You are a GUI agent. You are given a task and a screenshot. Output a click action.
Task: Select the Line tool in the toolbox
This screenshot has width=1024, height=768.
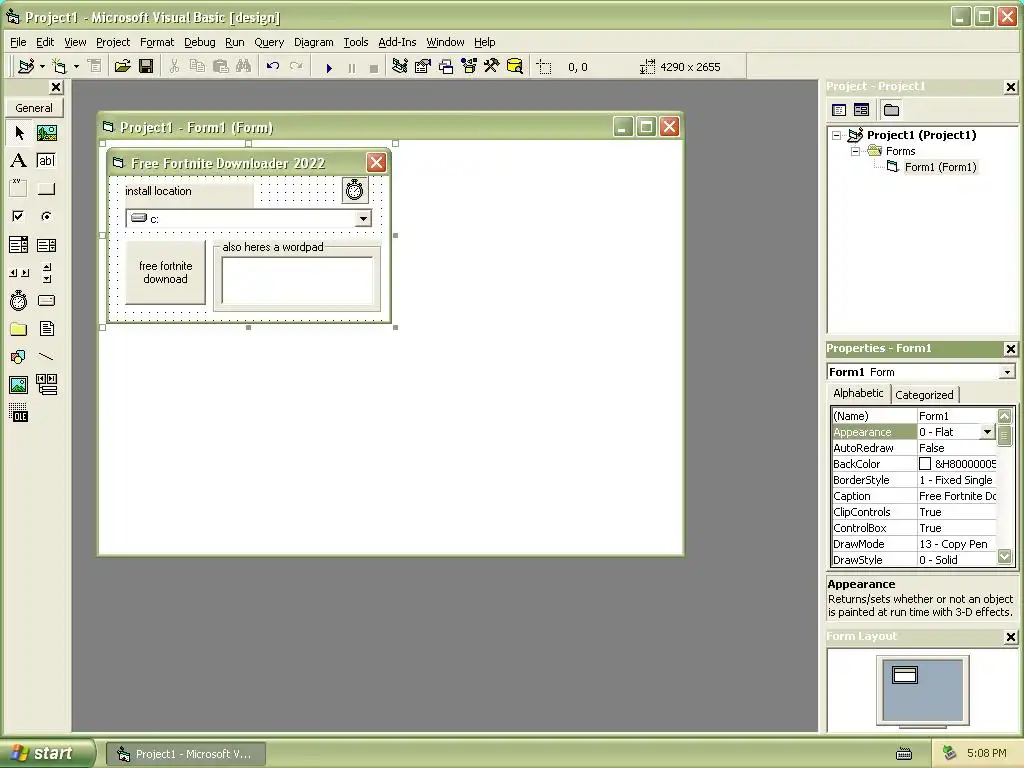click(x=46, y=357)
